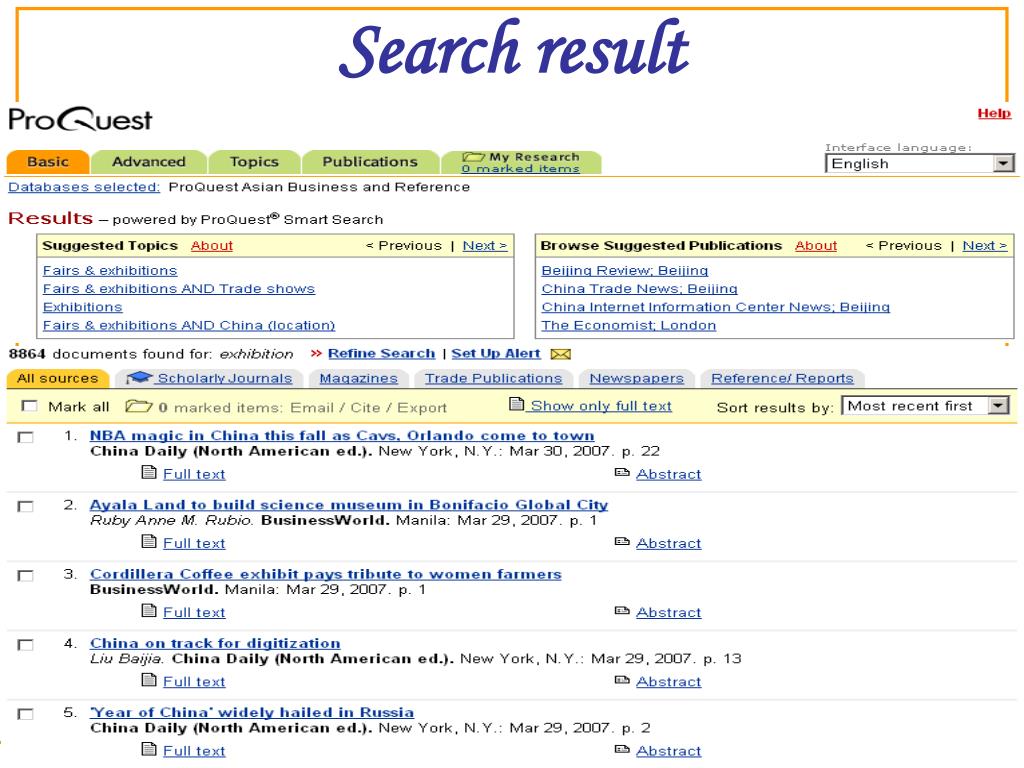Image resolution: width=1024 pixels, height=768 pixels.
Task: Click the Help link
Action: [994, 113]
